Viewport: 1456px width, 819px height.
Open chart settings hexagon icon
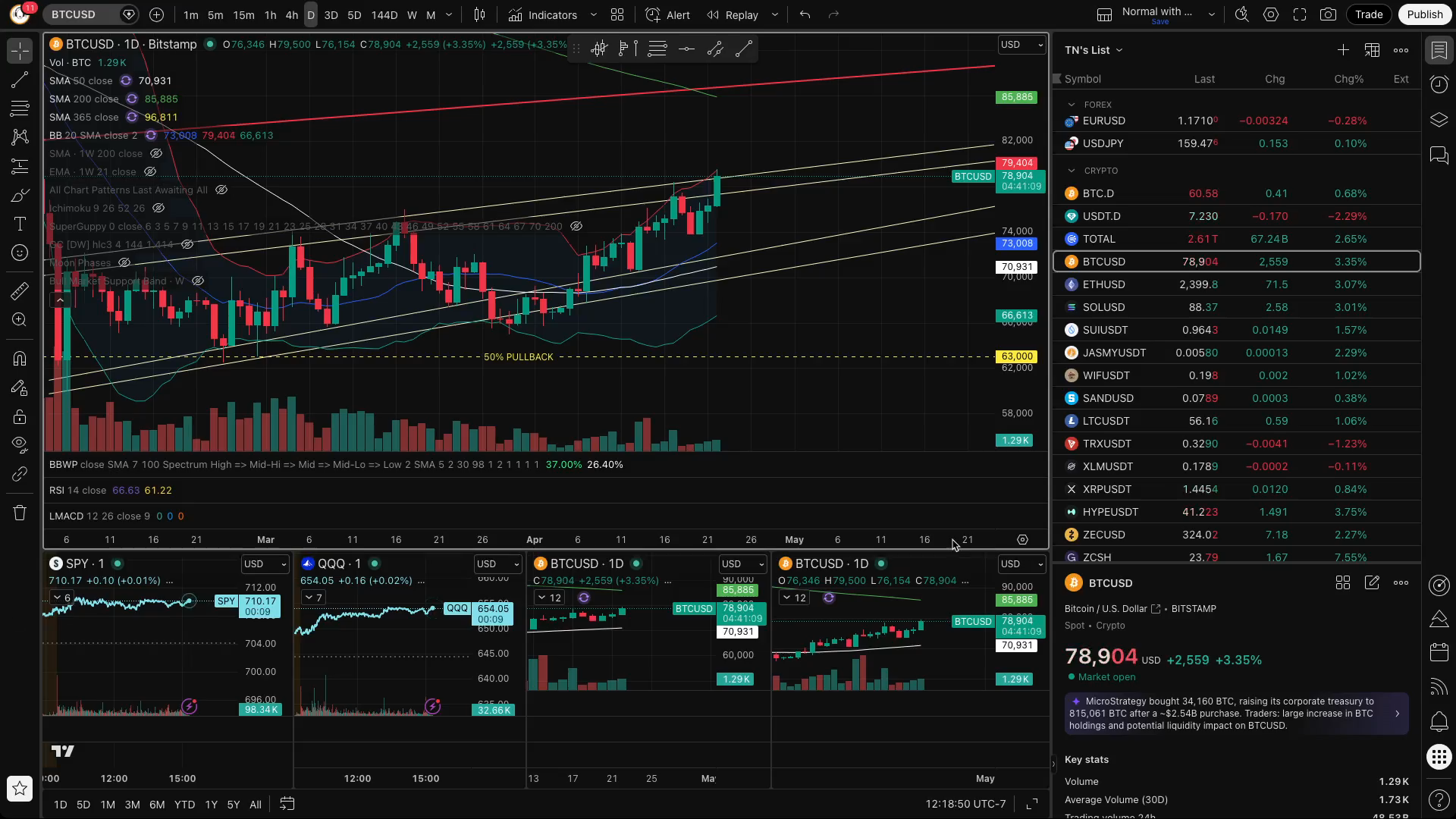point(1271,14)
